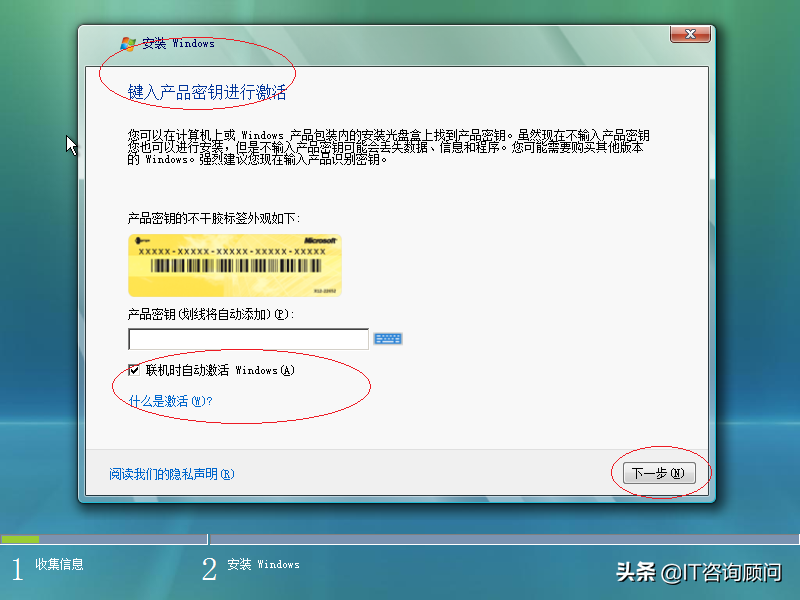Click the 下一步 button
Screen dimensions: 800x600
[x=659, y=473]
